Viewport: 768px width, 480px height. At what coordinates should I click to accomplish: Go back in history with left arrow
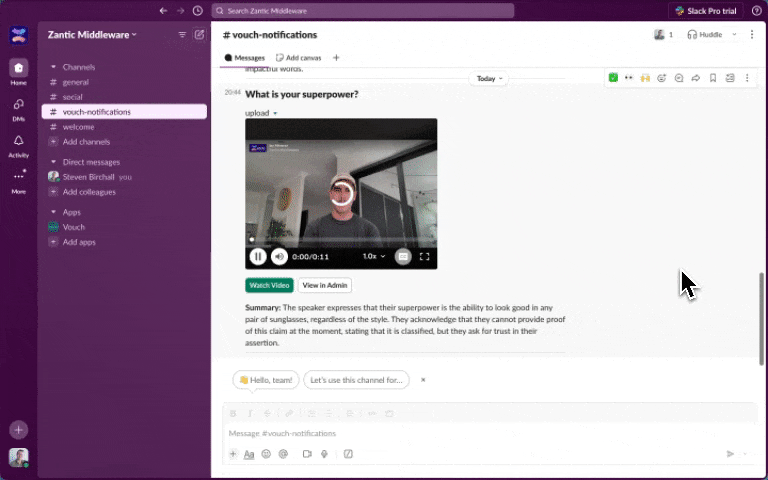pyautogui.click(x=164, y=11)
